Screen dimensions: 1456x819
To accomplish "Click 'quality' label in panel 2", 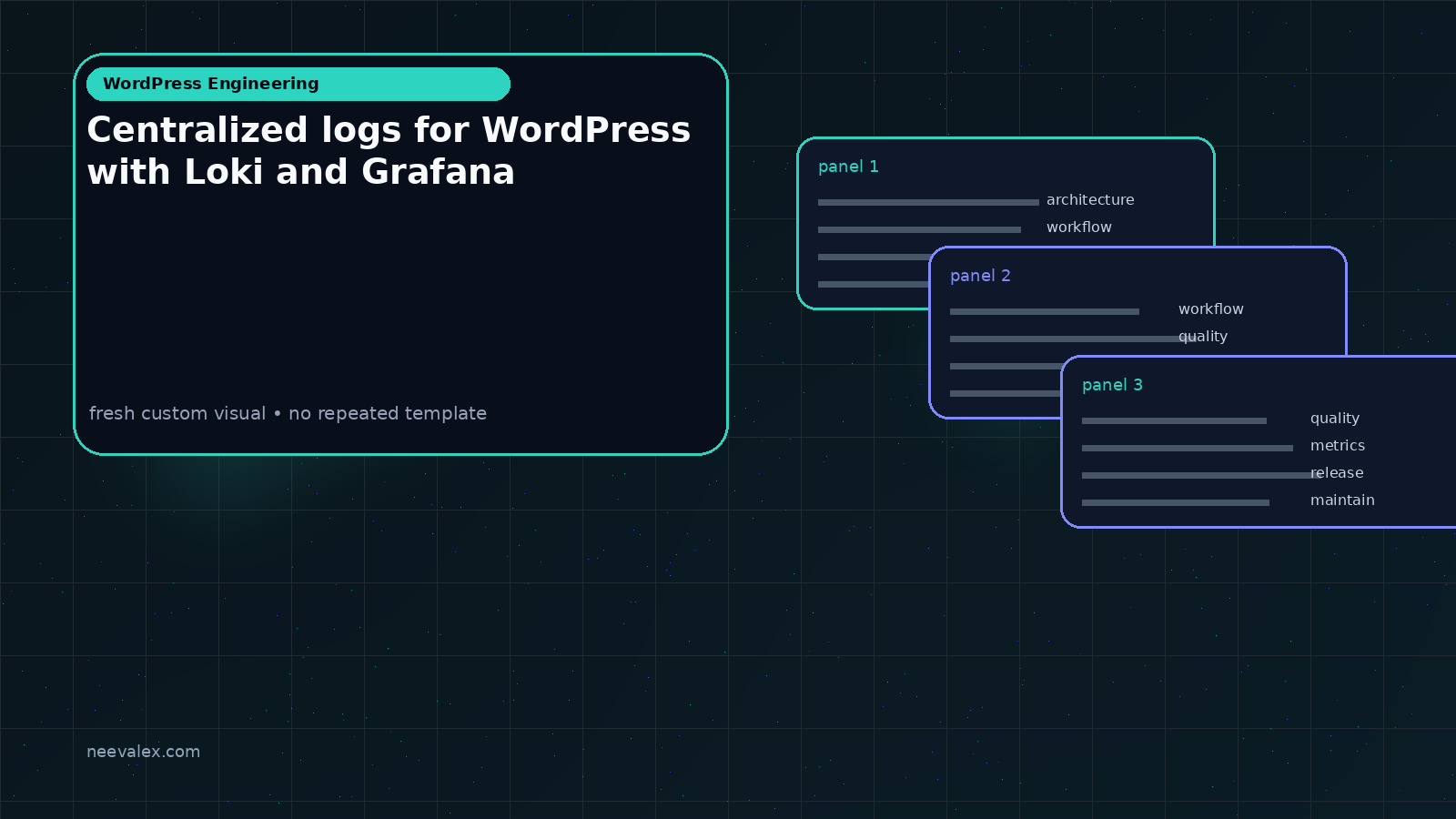I will click(x=1203, y=337).
